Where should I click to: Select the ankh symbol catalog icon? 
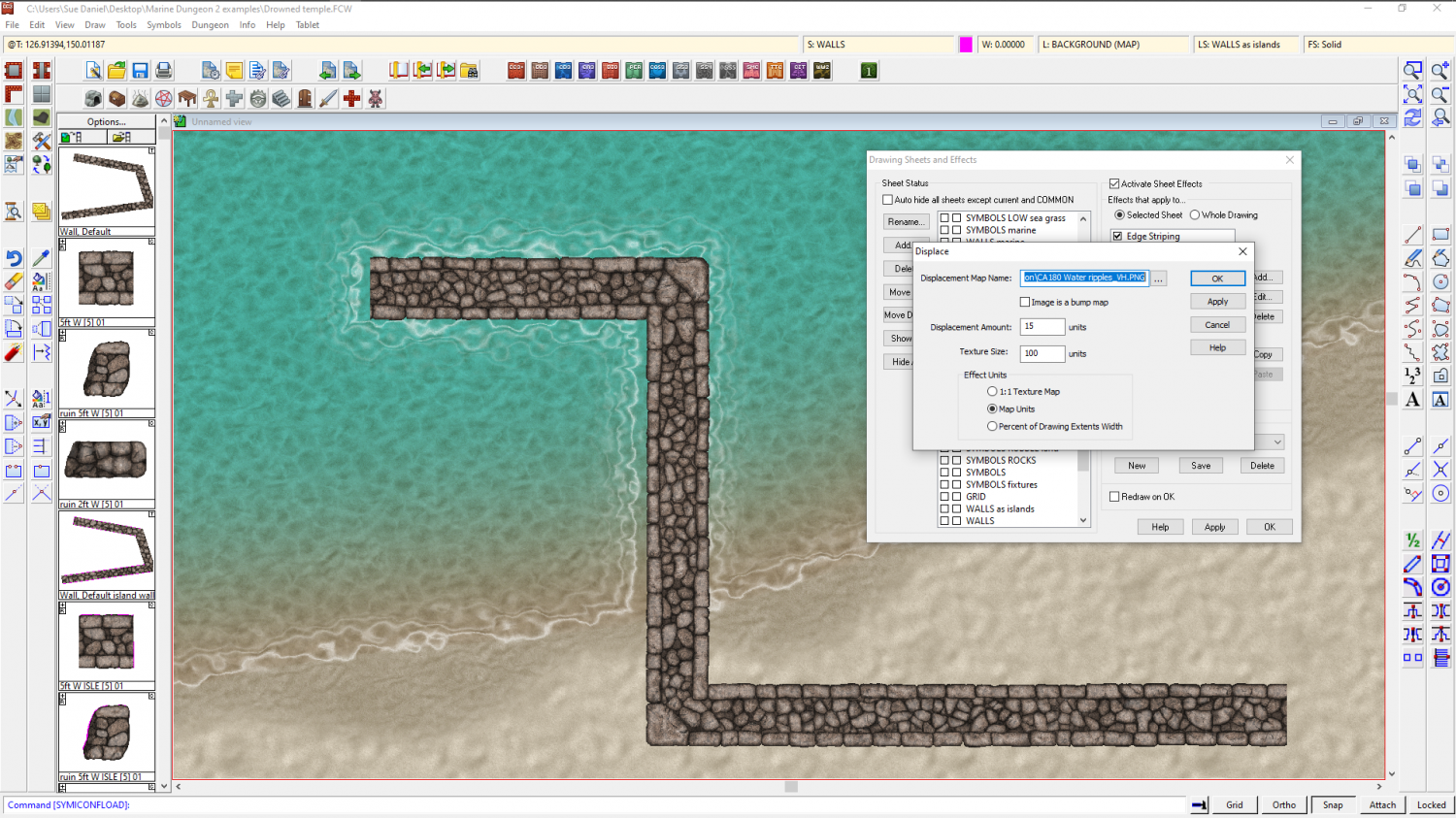211,98
